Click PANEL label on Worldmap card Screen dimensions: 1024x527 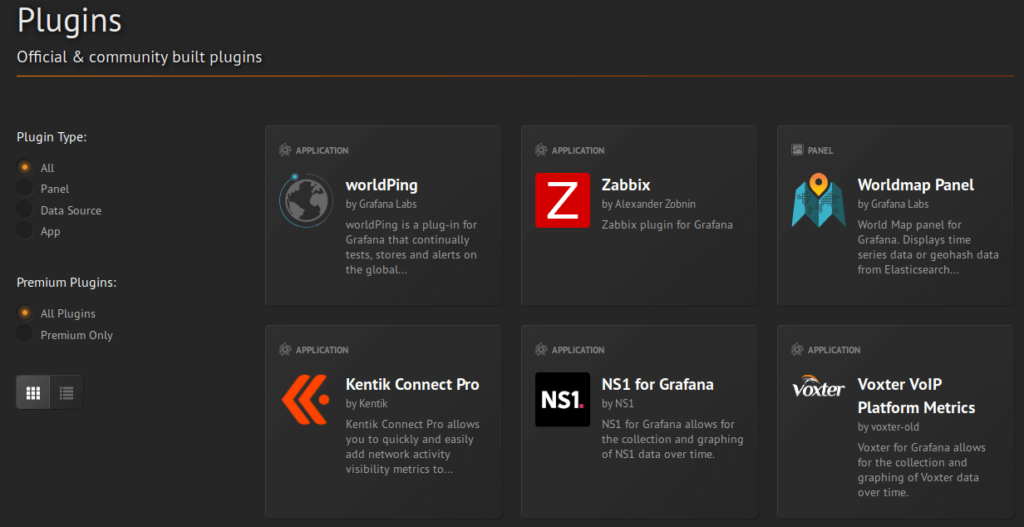click(820, 151)
